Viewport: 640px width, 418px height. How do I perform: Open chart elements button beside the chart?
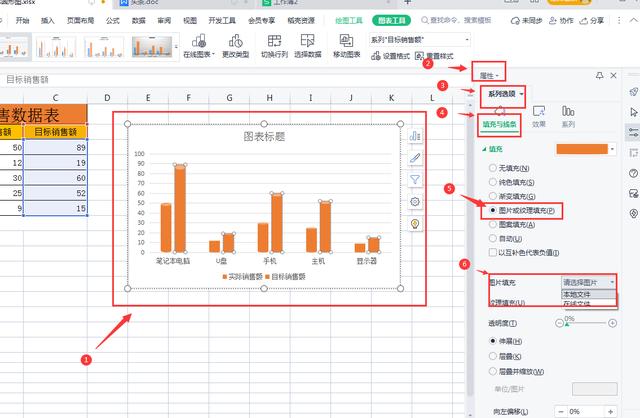415,136
